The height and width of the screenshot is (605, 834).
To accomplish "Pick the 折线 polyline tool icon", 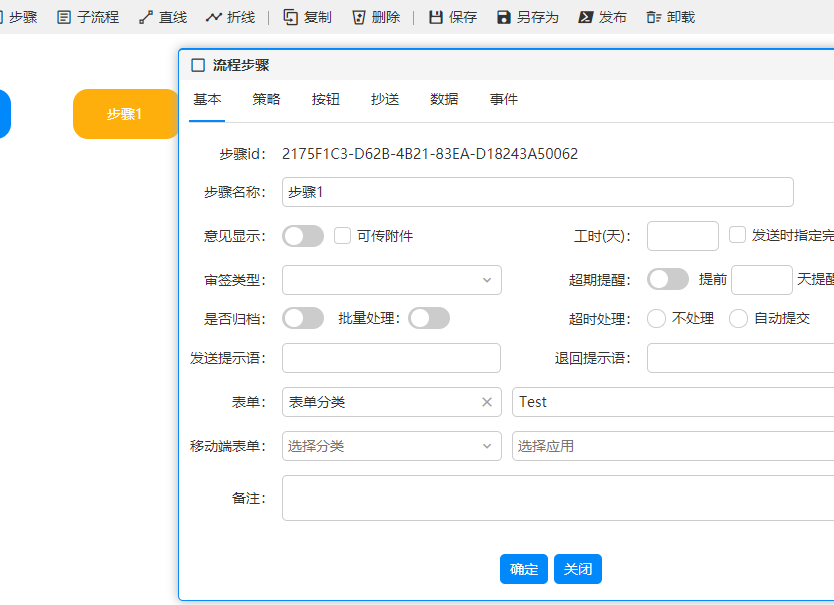I will click(213, 18).
